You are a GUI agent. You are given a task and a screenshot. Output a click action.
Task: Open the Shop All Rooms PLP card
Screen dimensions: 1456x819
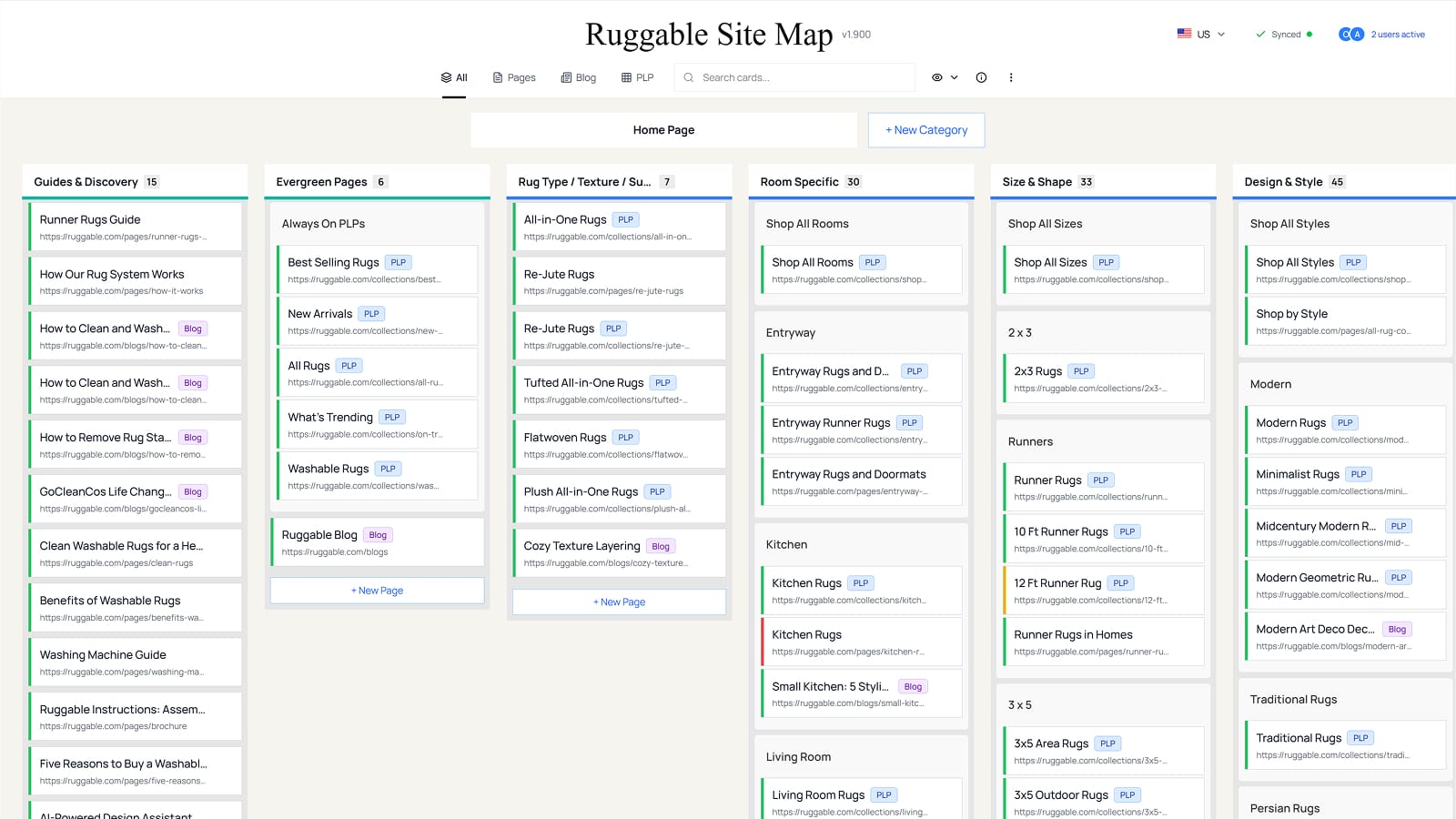coord(862,269)
